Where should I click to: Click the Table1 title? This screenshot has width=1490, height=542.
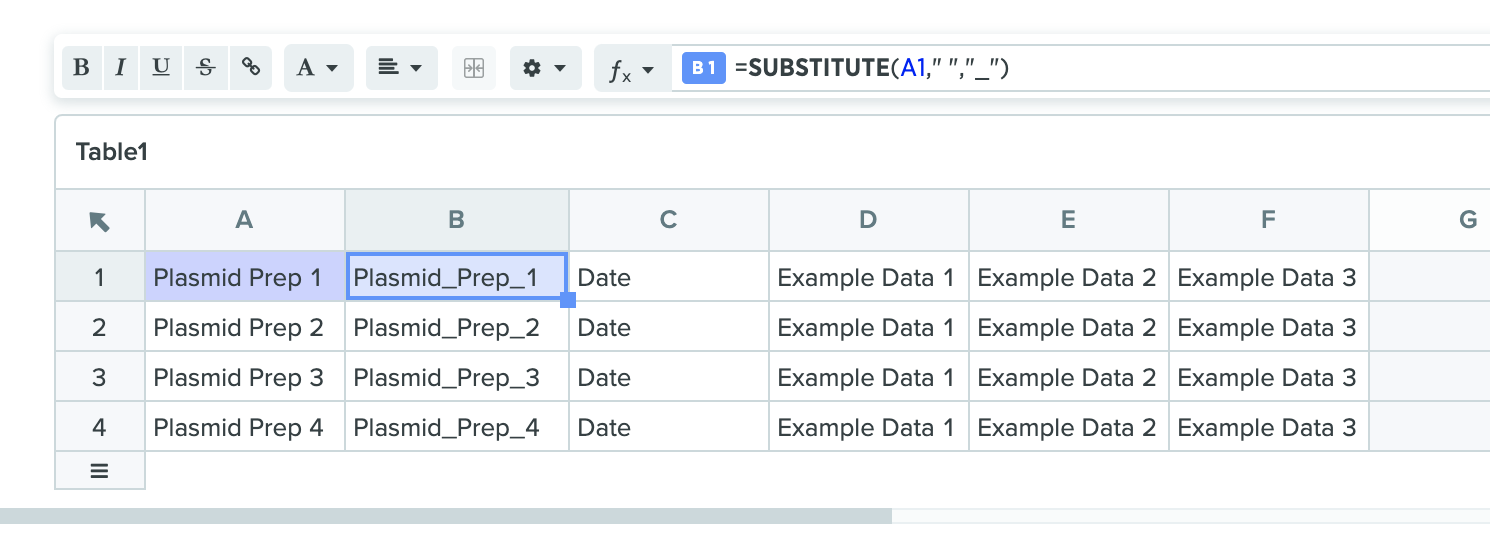[112, 152]
